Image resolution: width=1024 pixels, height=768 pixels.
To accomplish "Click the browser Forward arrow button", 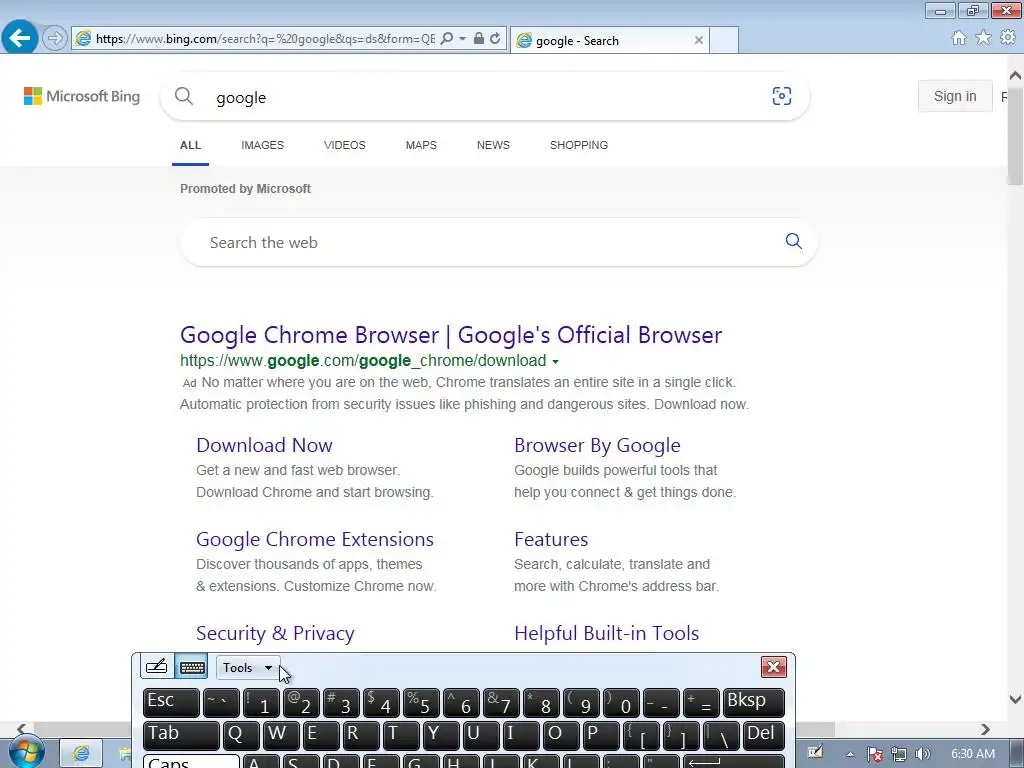I will click(54, 39).
